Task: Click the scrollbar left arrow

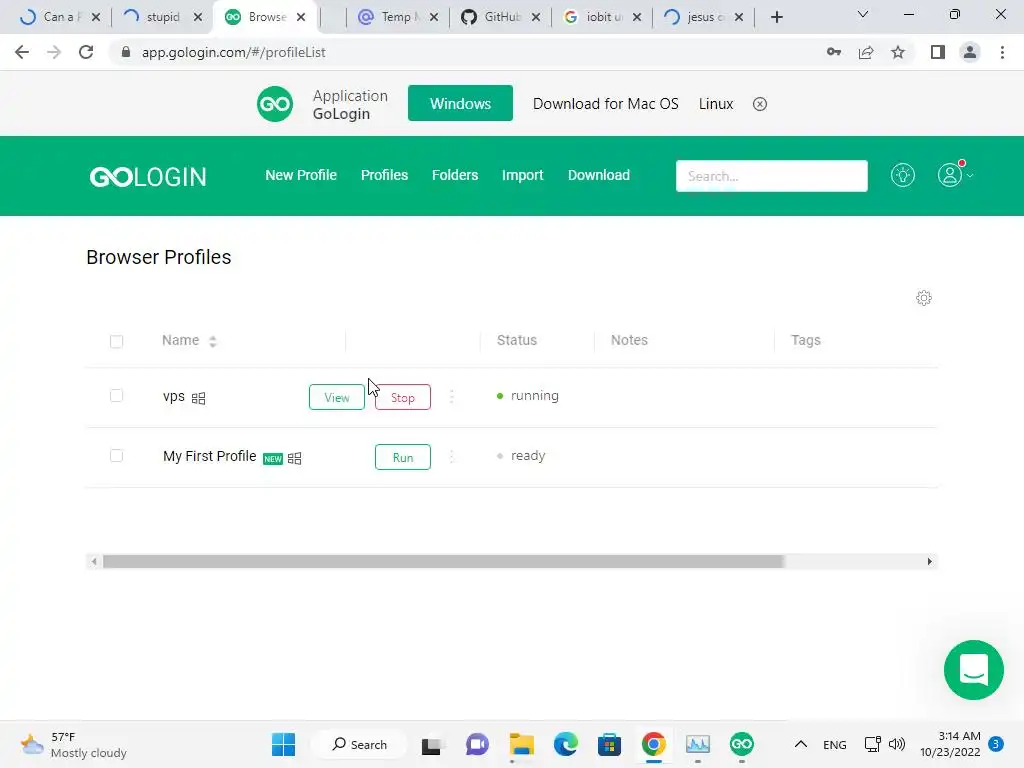Action: [94, 562]
